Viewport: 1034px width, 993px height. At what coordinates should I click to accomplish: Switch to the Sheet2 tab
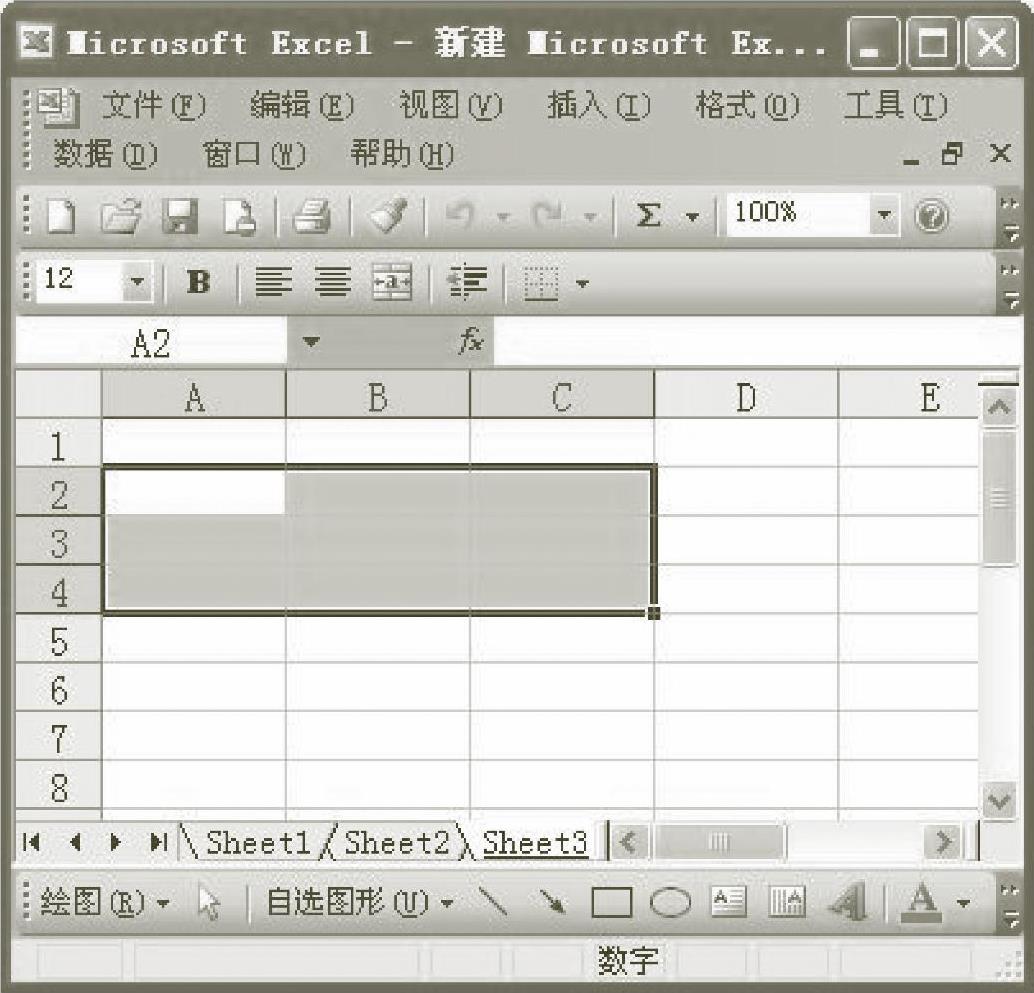[396, 843]
